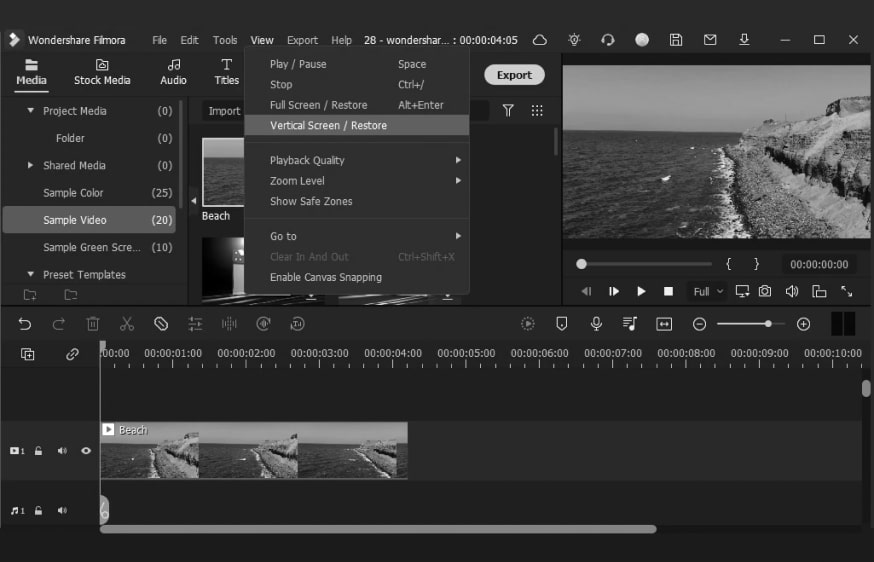
Task: Select the Beach clip on the timeline
Action: click(253, 452)
